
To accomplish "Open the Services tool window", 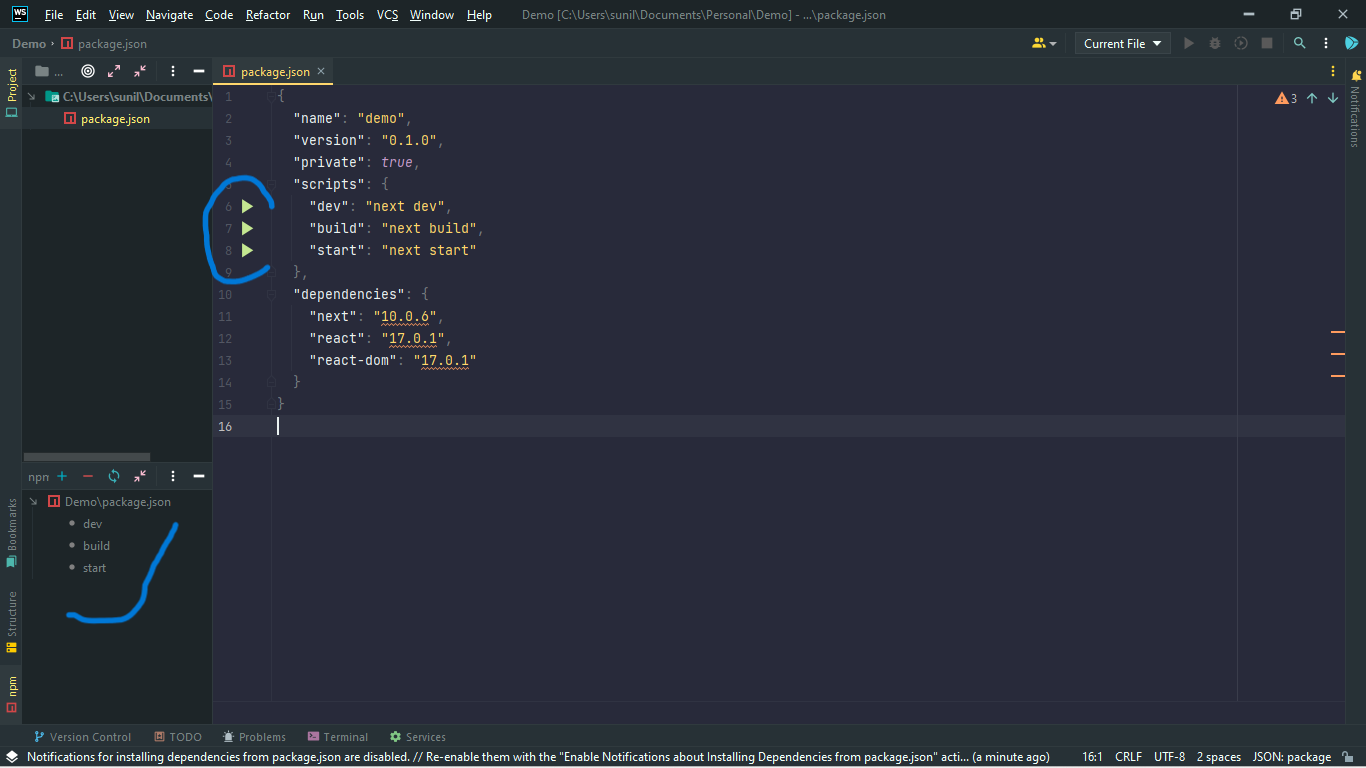I will pyautogui.click(x=418, y=737).
